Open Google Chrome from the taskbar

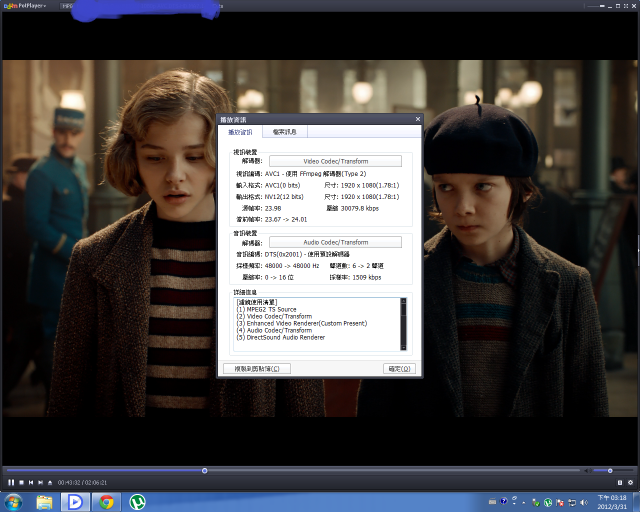click(x=107, y=502)
